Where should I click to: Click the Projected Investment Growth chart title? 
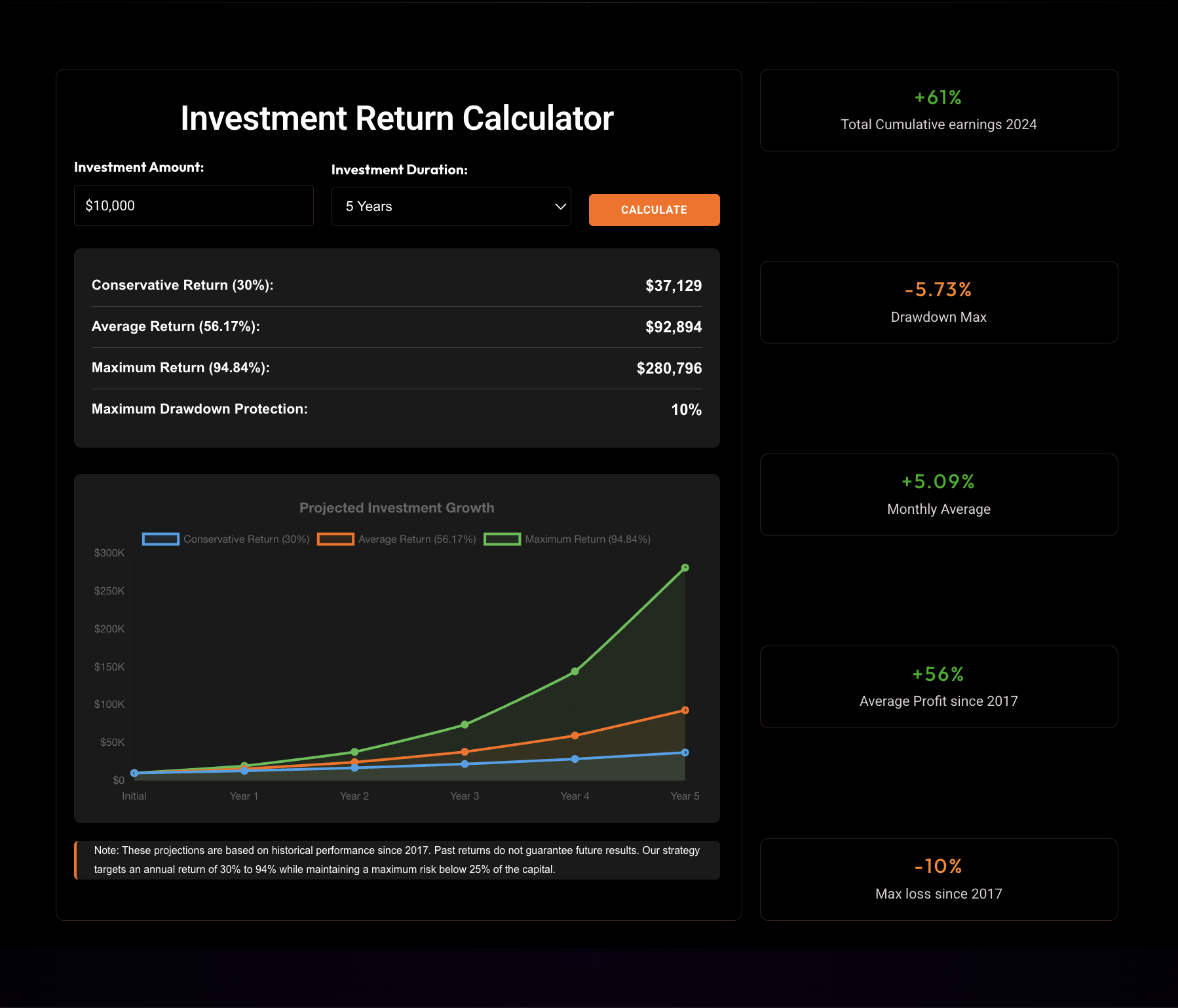click(x=396, y=508)
